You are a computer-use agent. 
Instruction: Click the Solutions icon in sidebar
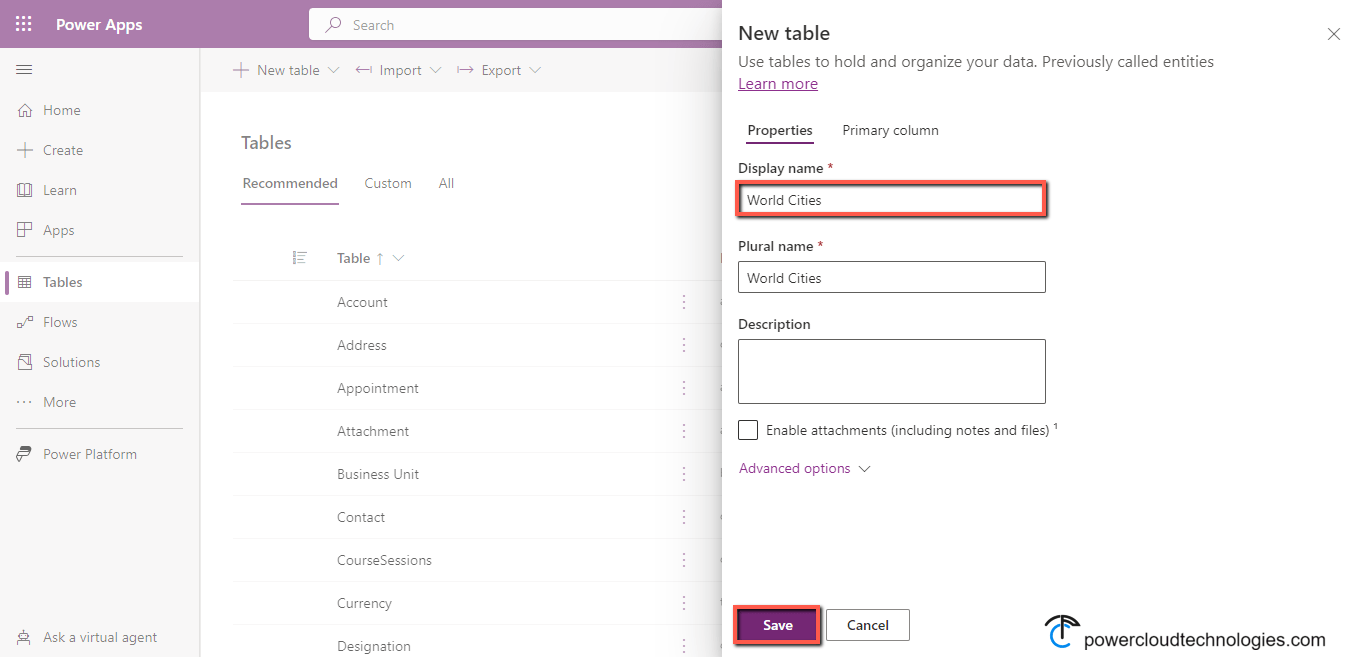point(25,362)
